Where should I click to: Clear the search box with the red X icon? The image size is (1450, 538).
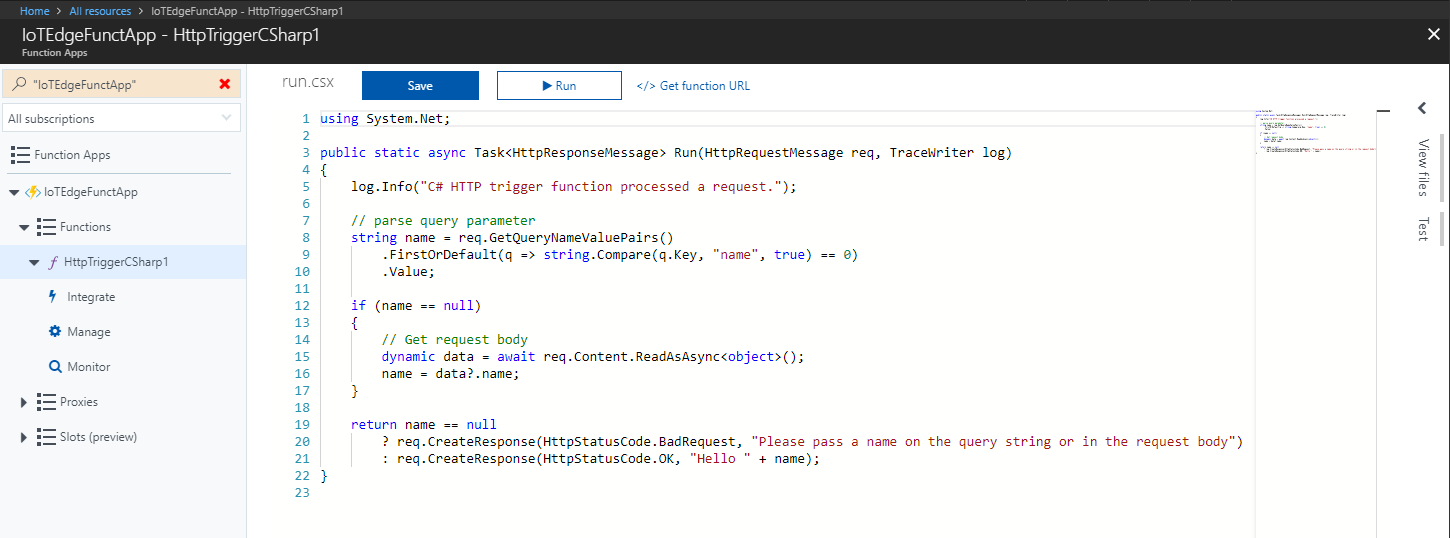pos(225,85)
